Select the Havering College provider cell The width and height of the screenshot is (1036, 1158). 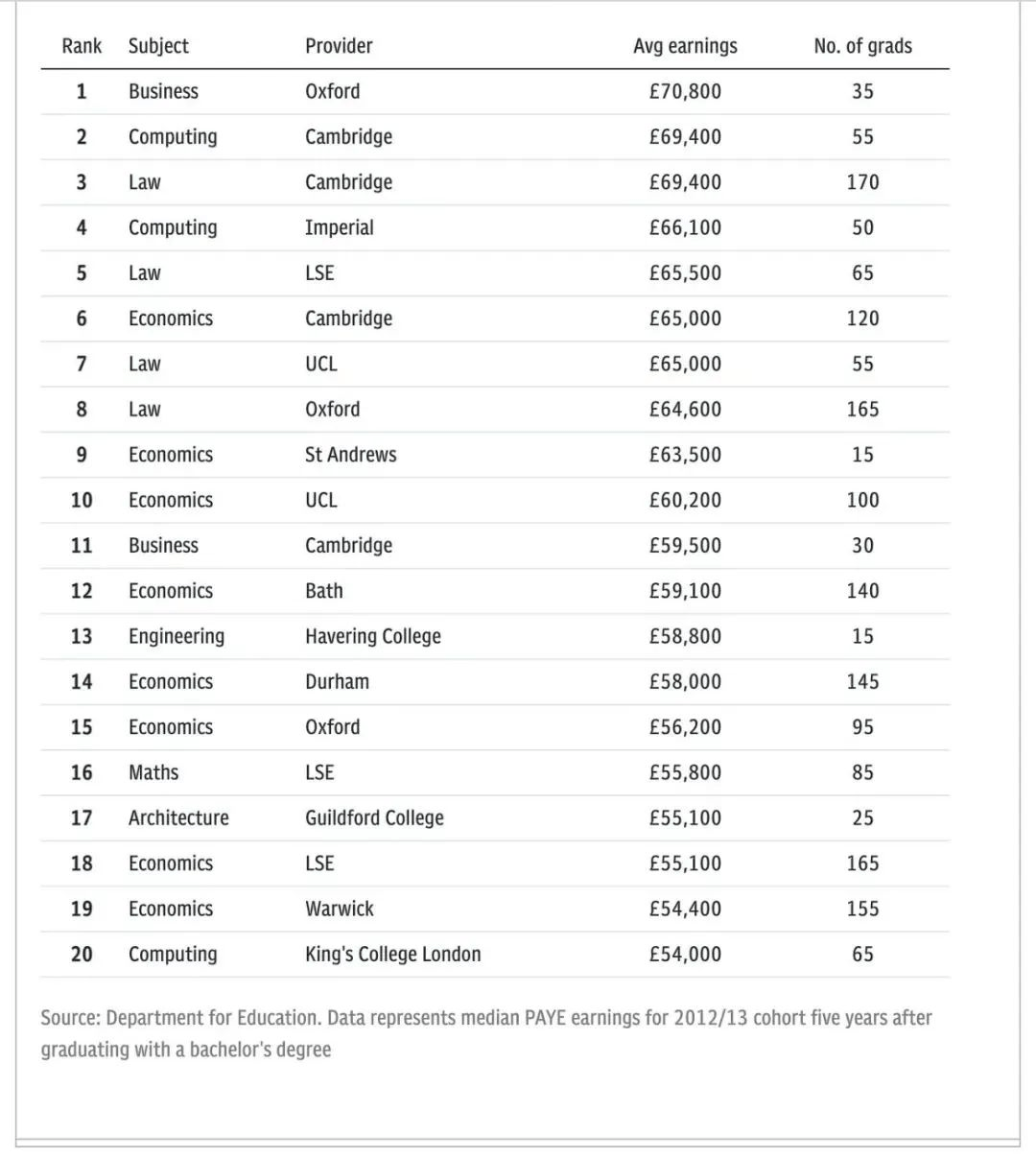click(x=373, y=636)
